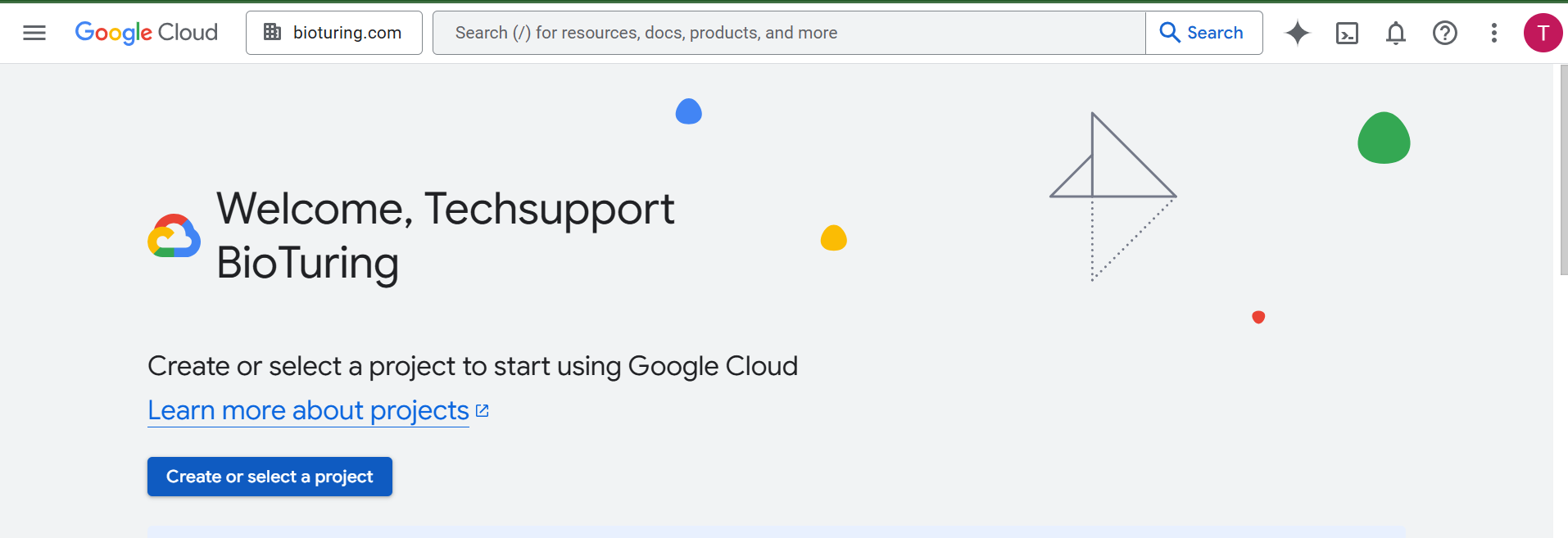This screenshot has width=1568, height=538.
Task: Show notifications via the bell icon
Action: [x=1395, y=33]
